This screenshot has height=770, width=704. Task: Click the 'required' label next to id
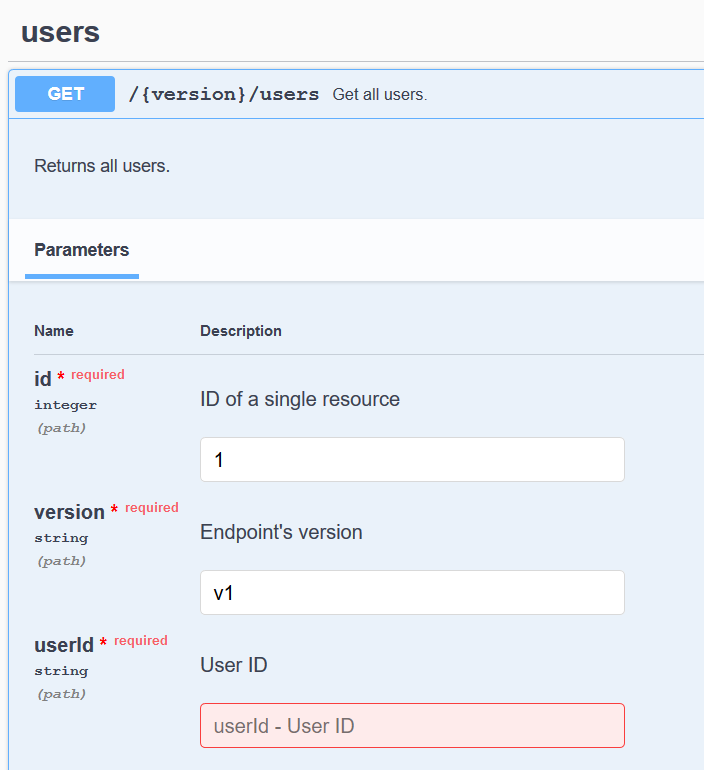click(x=98, y=375)
